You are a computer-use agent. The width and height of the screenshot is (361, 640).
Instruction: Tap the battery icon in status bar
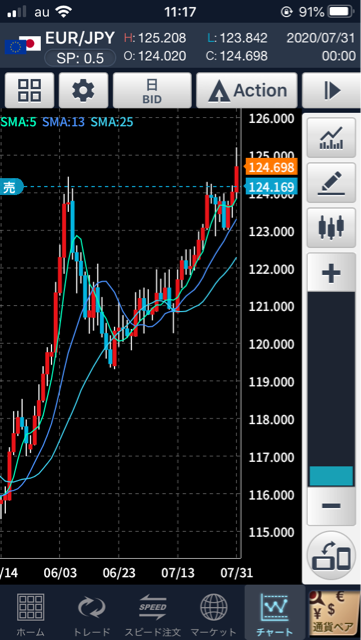pos(342,12)
